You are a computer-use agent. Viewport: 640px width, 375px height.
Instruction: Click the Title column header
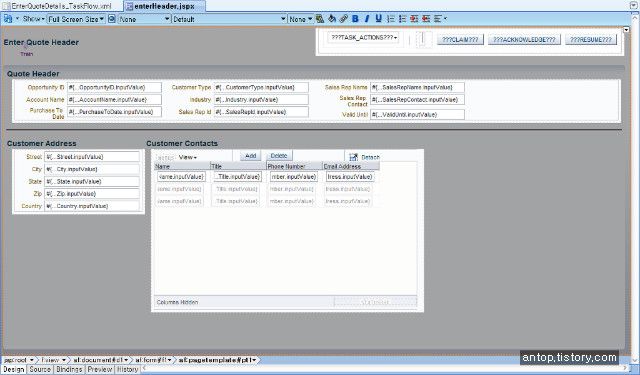pyautogui.click(x=238, y=166)
